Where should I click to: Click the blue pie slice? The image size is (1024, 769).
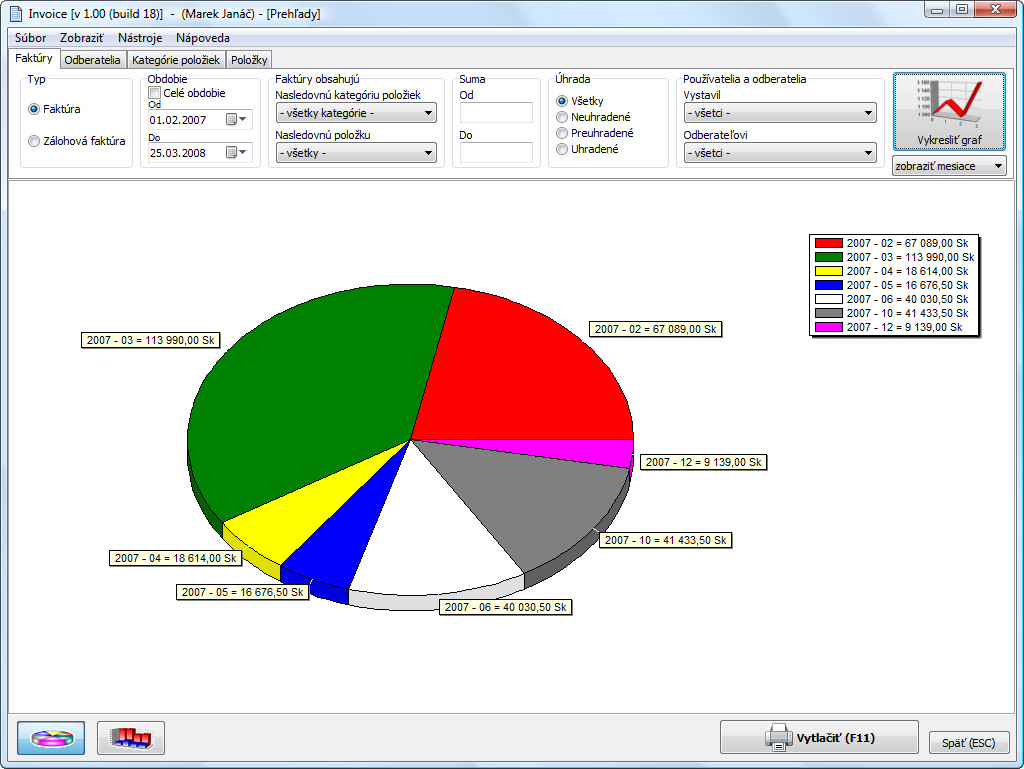[340, 542]
